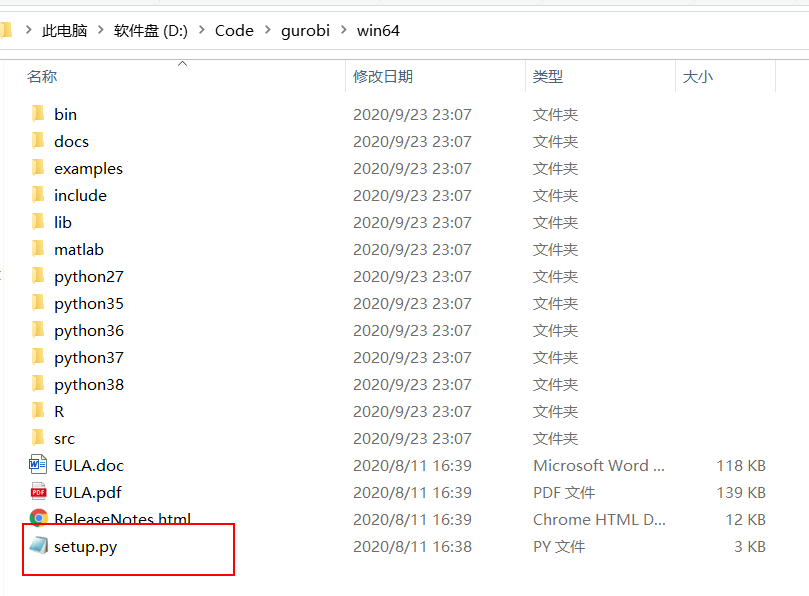Navigate to gurobi in the breadcrumb
Image resolution: width=809 pixels, height=596 pixels.
coord(305,31)
